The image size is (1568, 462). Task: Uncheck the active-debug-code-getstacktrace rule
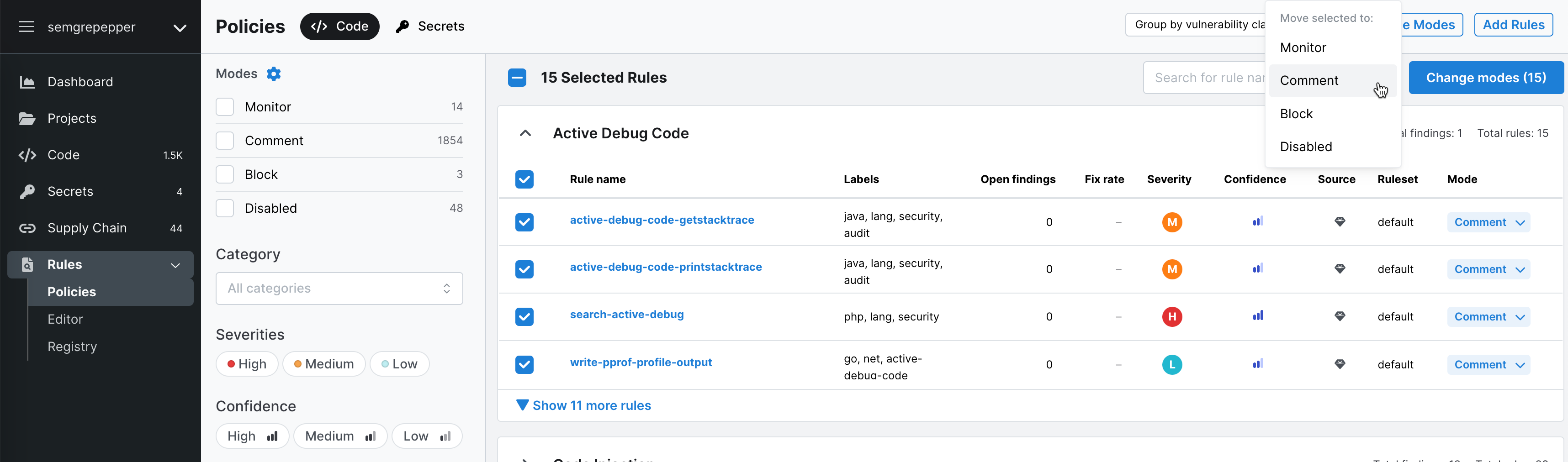point(524,222)
